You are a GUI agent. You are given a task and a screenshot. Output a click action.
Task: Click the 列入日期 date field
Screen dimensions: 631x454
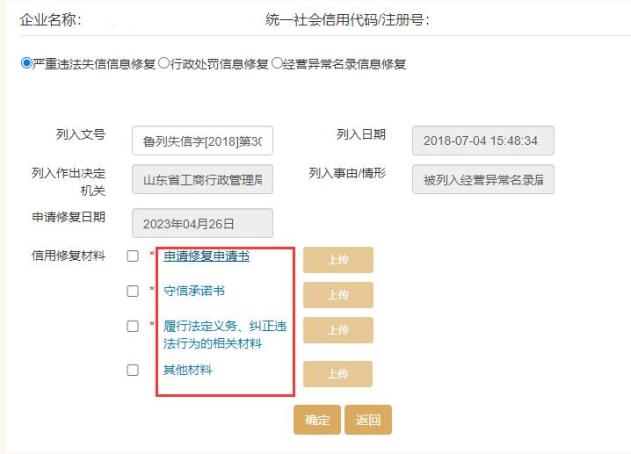[x=483, y=140]
